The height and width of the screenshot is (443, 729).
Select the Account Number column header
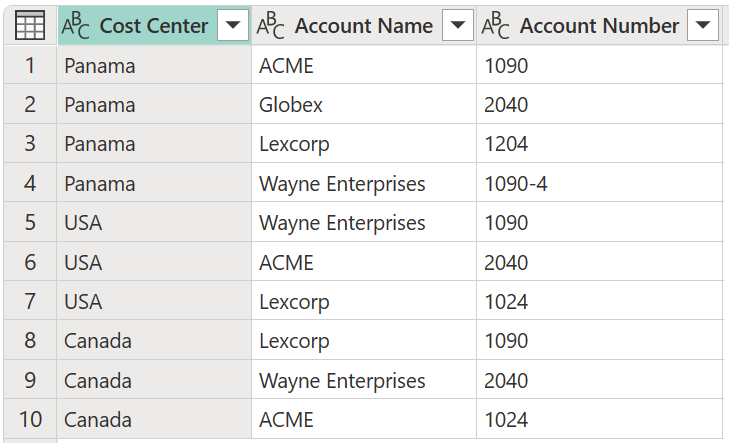coord(600,26)
